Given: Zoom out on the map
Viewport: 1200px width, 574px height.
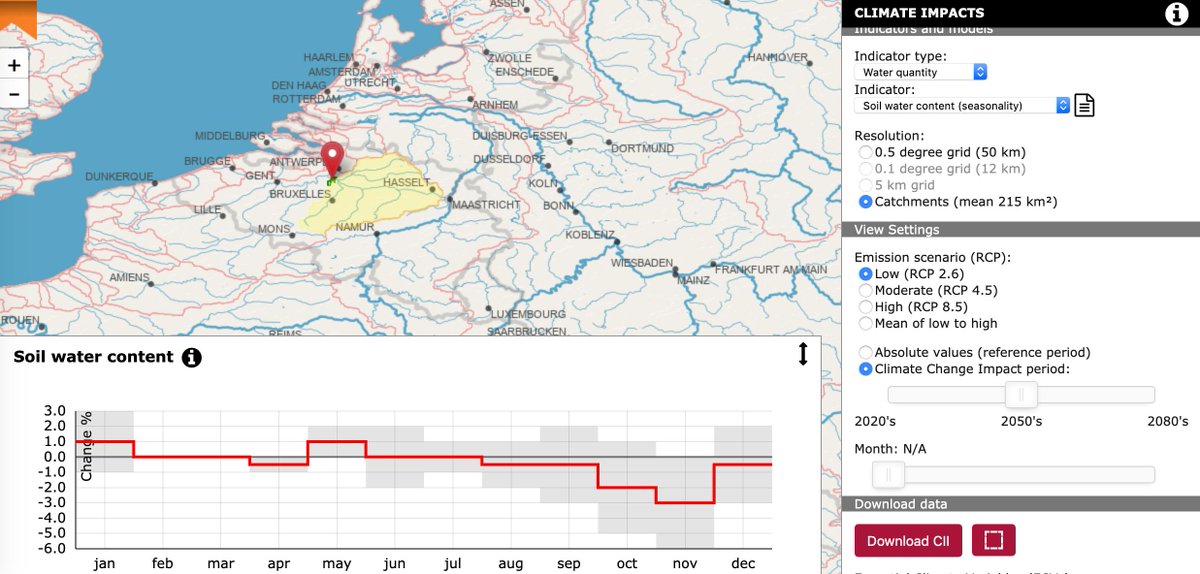Looking at the screenshot, I should tap(14, 95).
